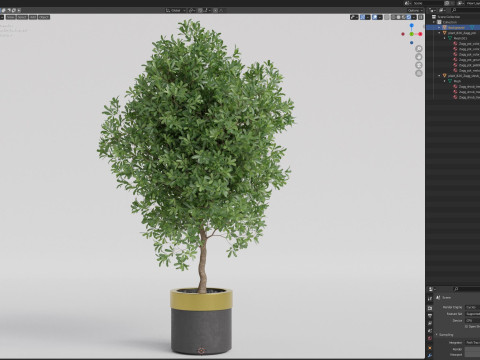Viewport: 480px width, 360px height.
Task: Select the Mesh data under plant shrub
Action: (457, 81)
